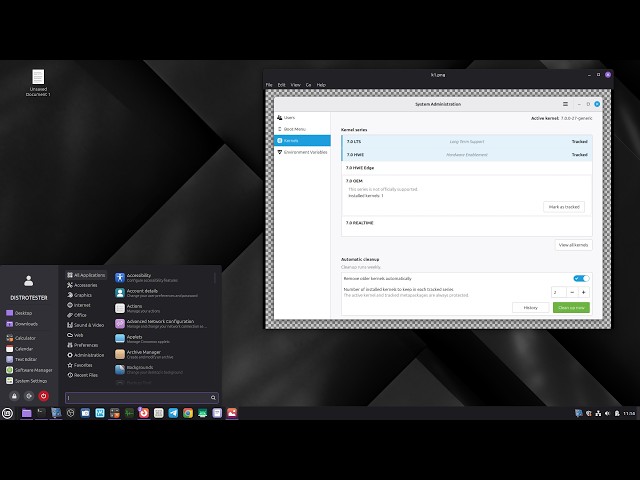Toggle Remove older kernels automatically switch
This screenshot has width=640, height=480.
581,278
